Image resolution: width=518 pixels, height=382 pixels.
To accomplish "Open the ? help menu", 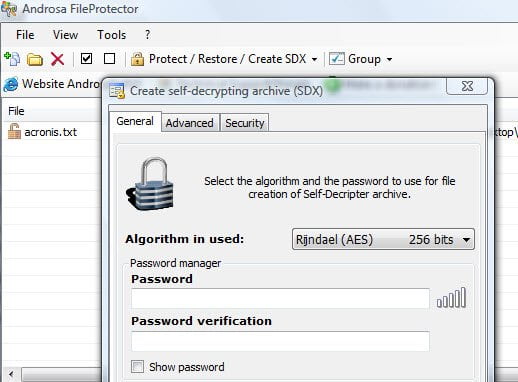I will (x=147, y=35).
